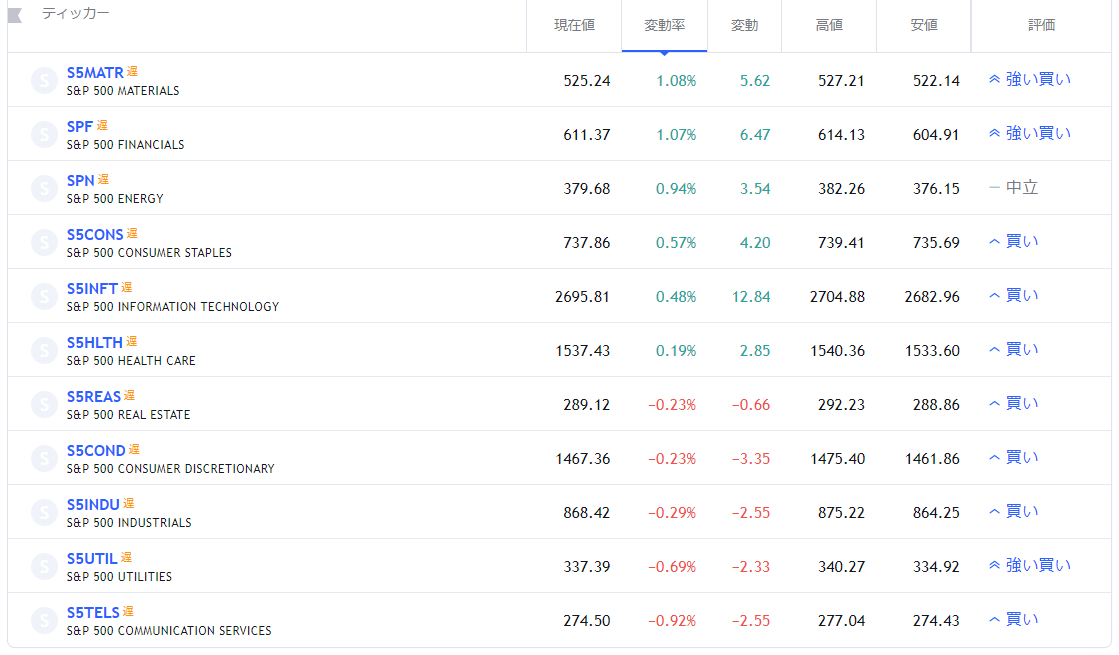Sort by the ティッカー column header
Viewport: 1119px width, 655px height.
tap(76, 14)
